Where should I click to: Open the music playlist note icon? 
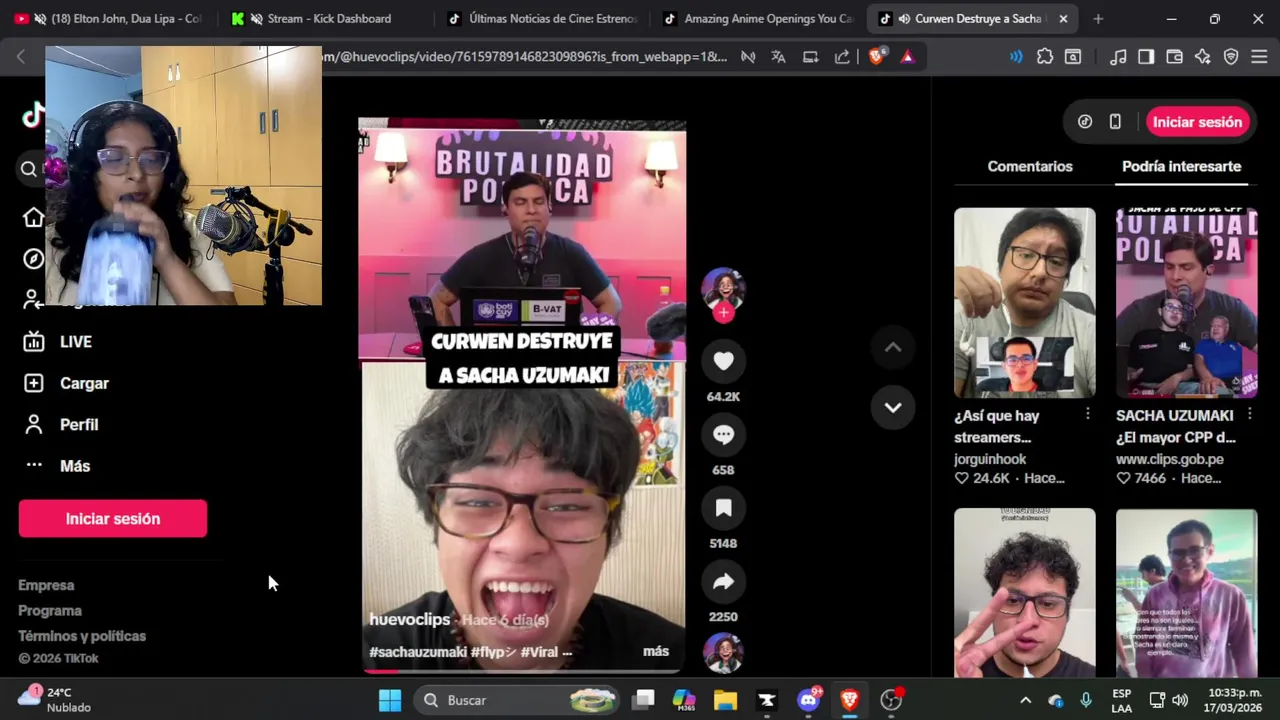[x=1118, y=57]
